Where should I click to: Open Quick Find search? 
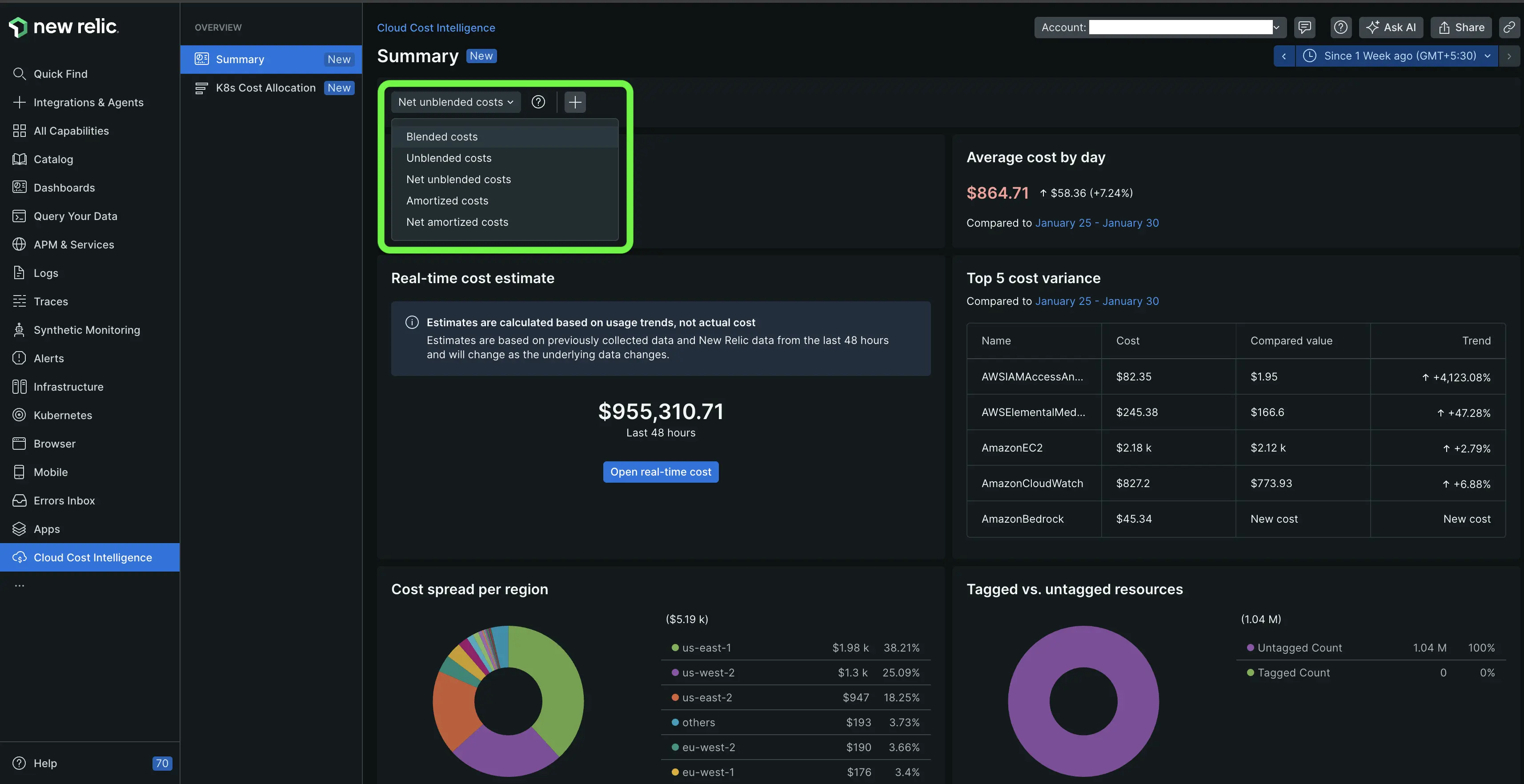[59, 73]
